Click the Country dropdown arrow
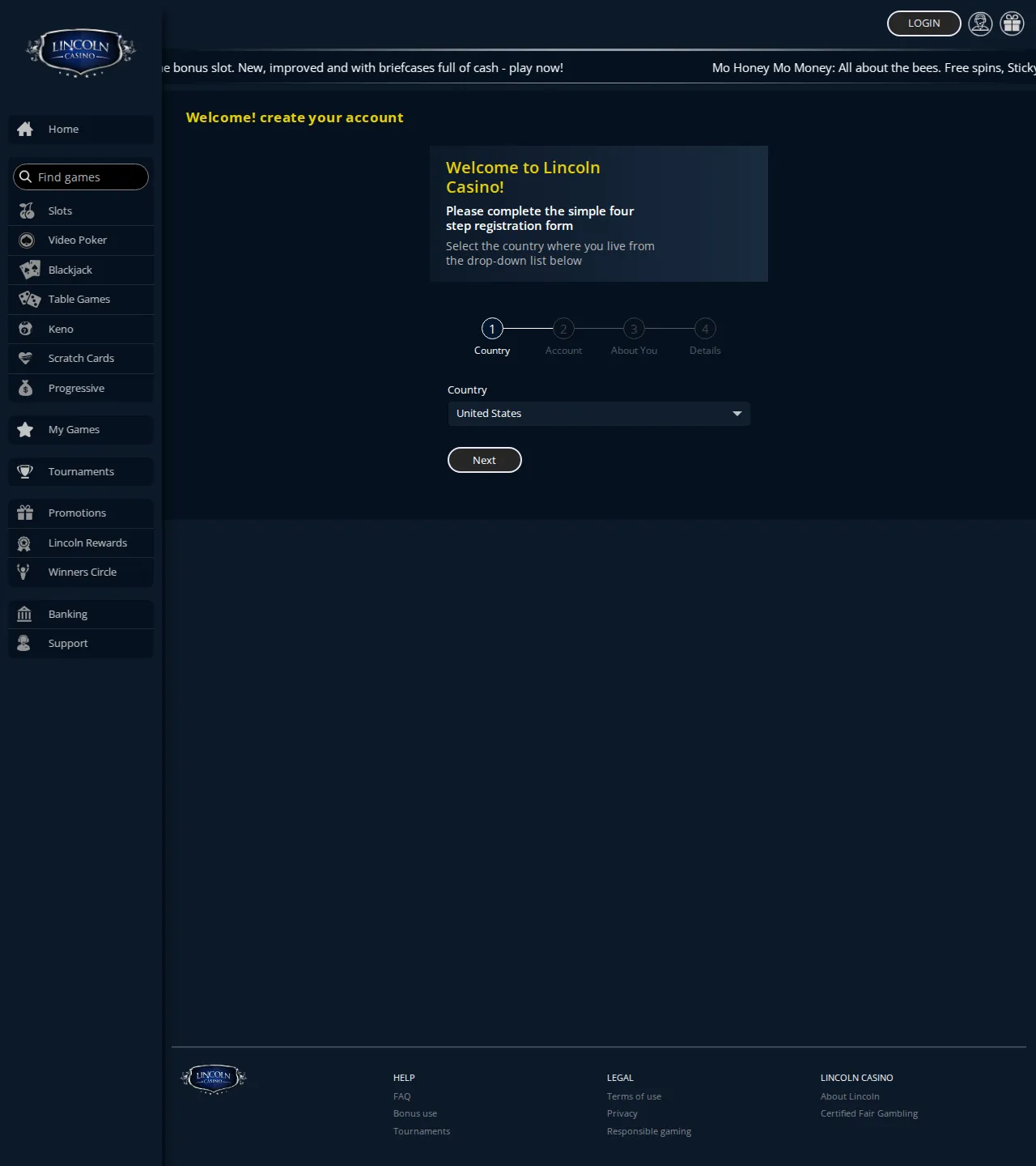 click(737, 414)
